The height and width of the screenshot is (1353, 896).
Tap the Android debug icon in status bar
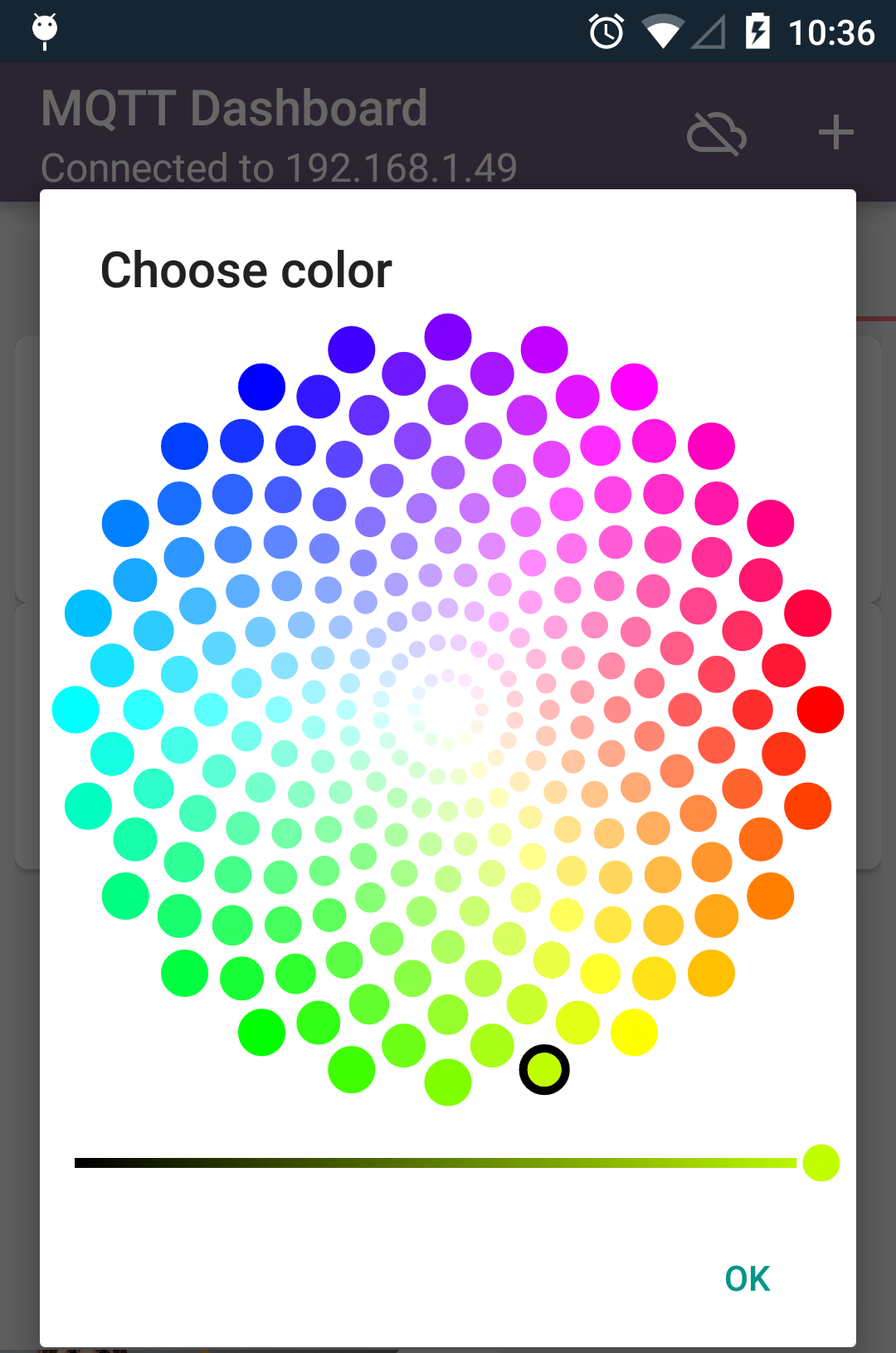[x=45, y=32]
